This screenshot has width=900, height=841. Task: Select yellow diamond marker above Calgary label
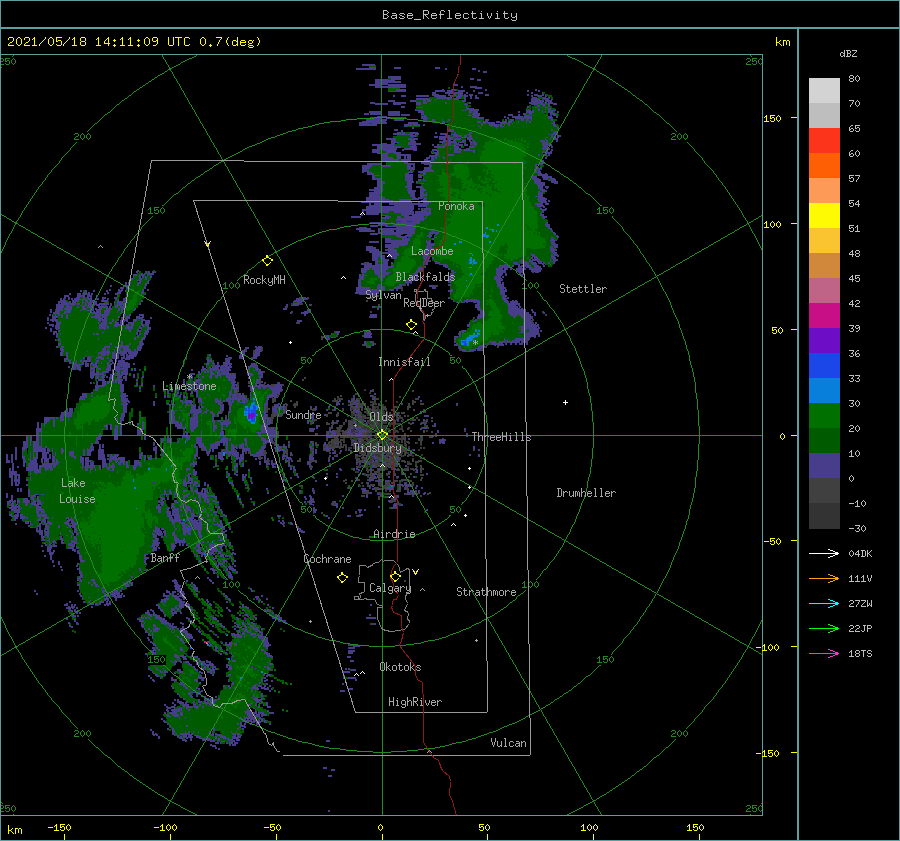tap(395, 576)
